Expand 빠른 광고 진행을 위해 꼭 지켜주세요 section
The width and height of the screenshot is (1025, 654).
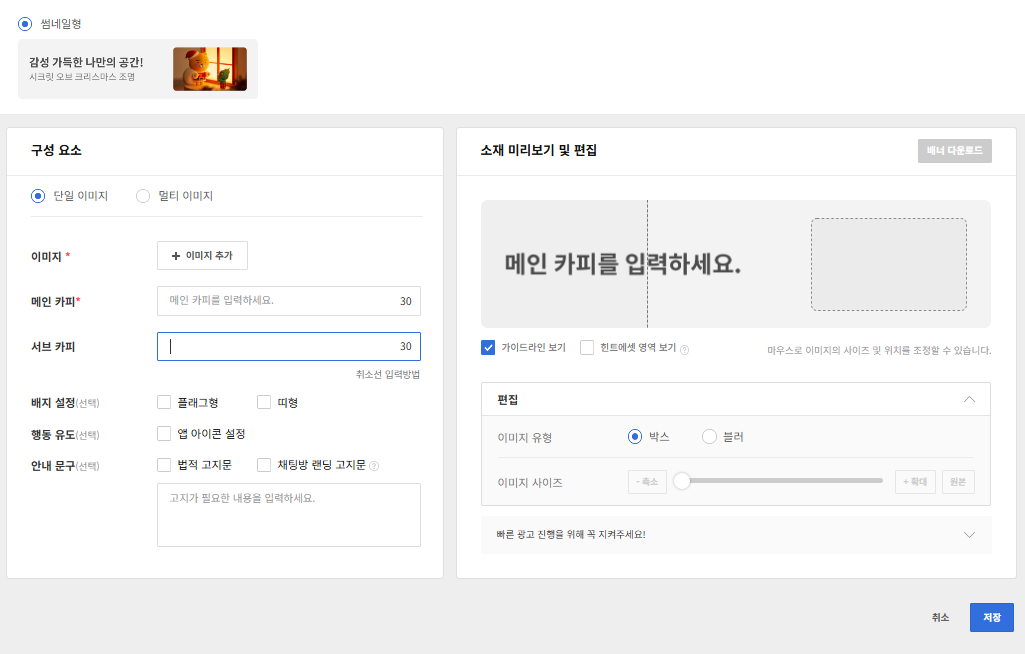coord(968,534)
